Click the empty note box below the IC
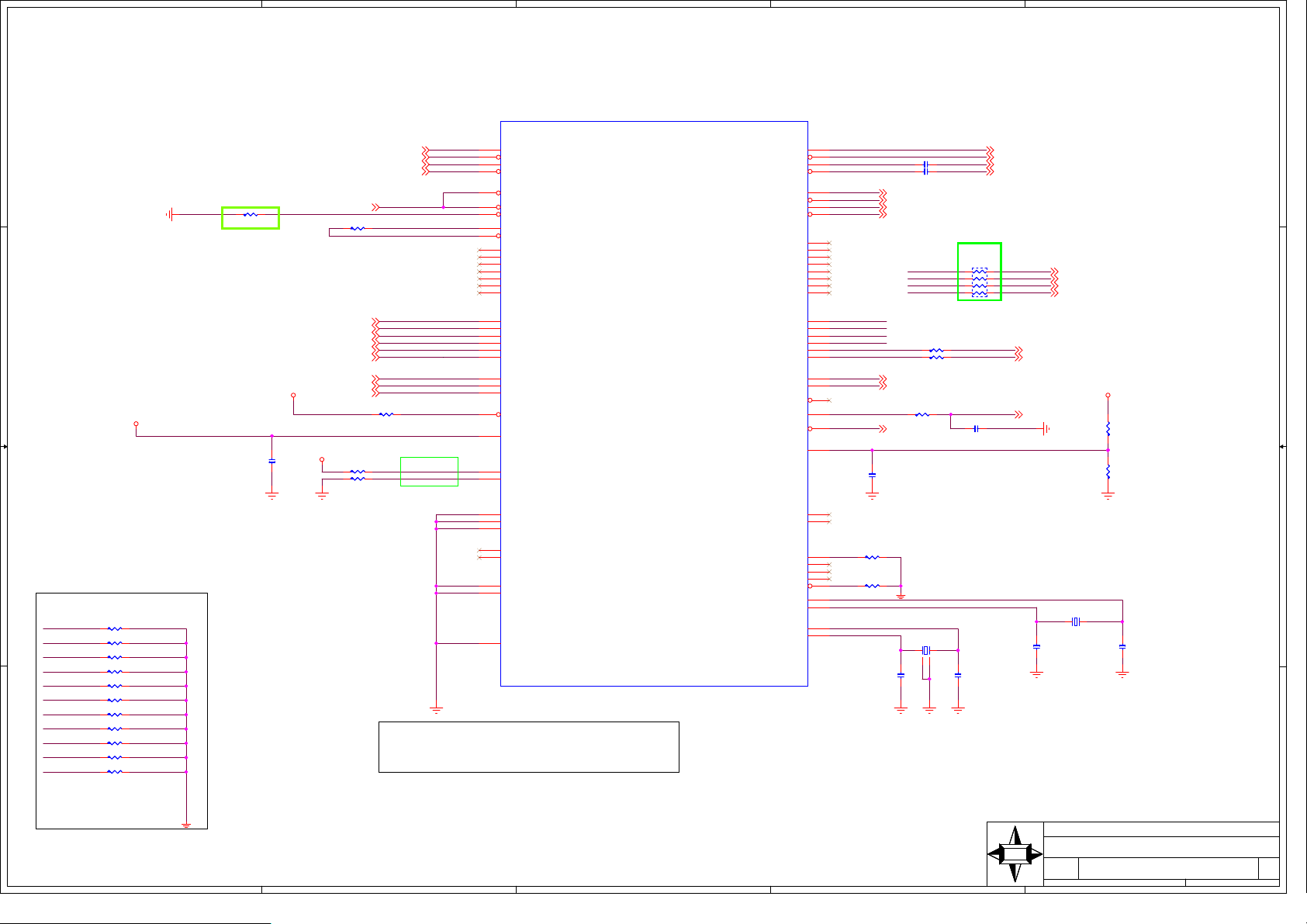Screen dimensions: 1307x924 click(x=528, y=747)
